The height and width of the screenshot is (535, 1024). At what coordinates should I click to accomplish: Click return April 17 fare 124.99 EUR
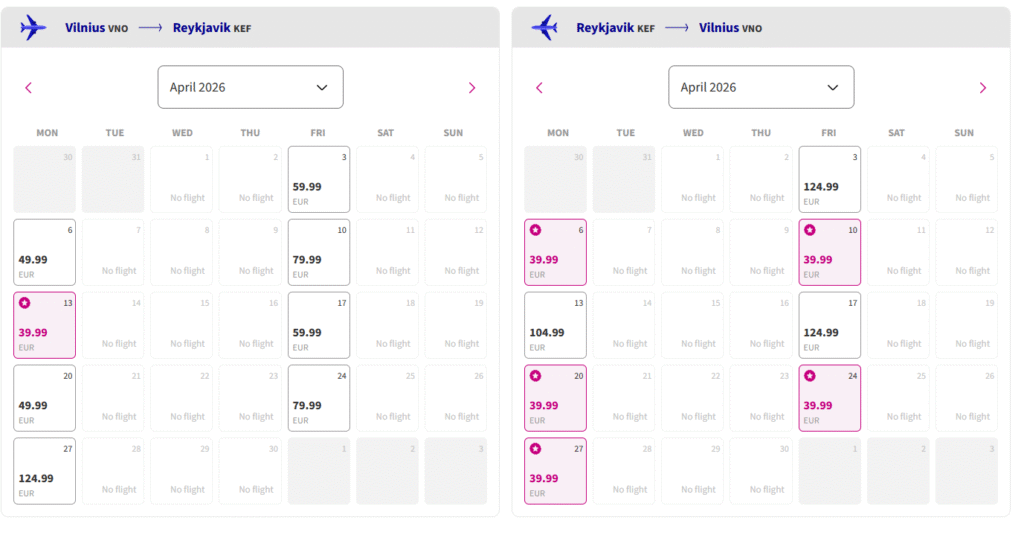click(x=829, y=325)
